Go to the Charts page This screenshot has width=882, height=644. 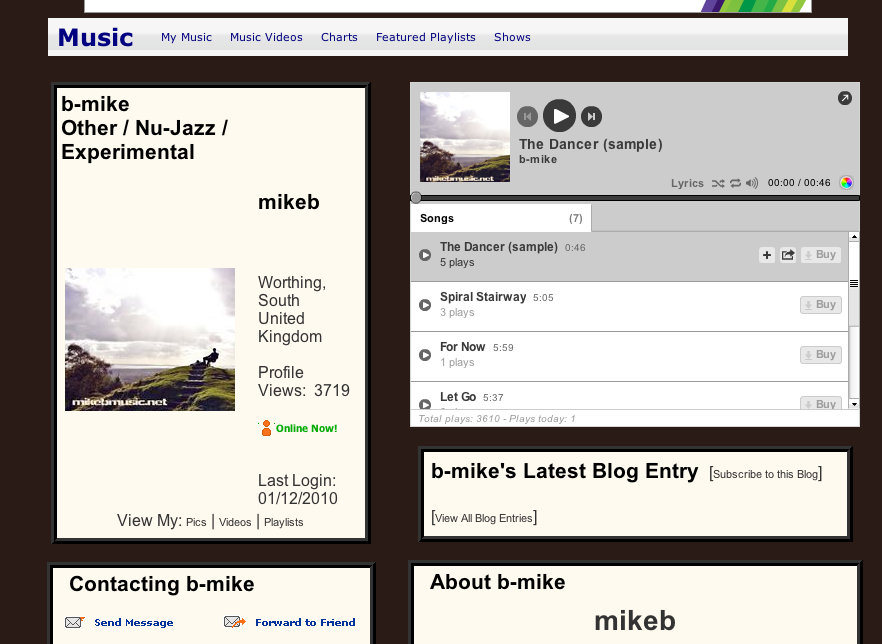click(339, 37)
